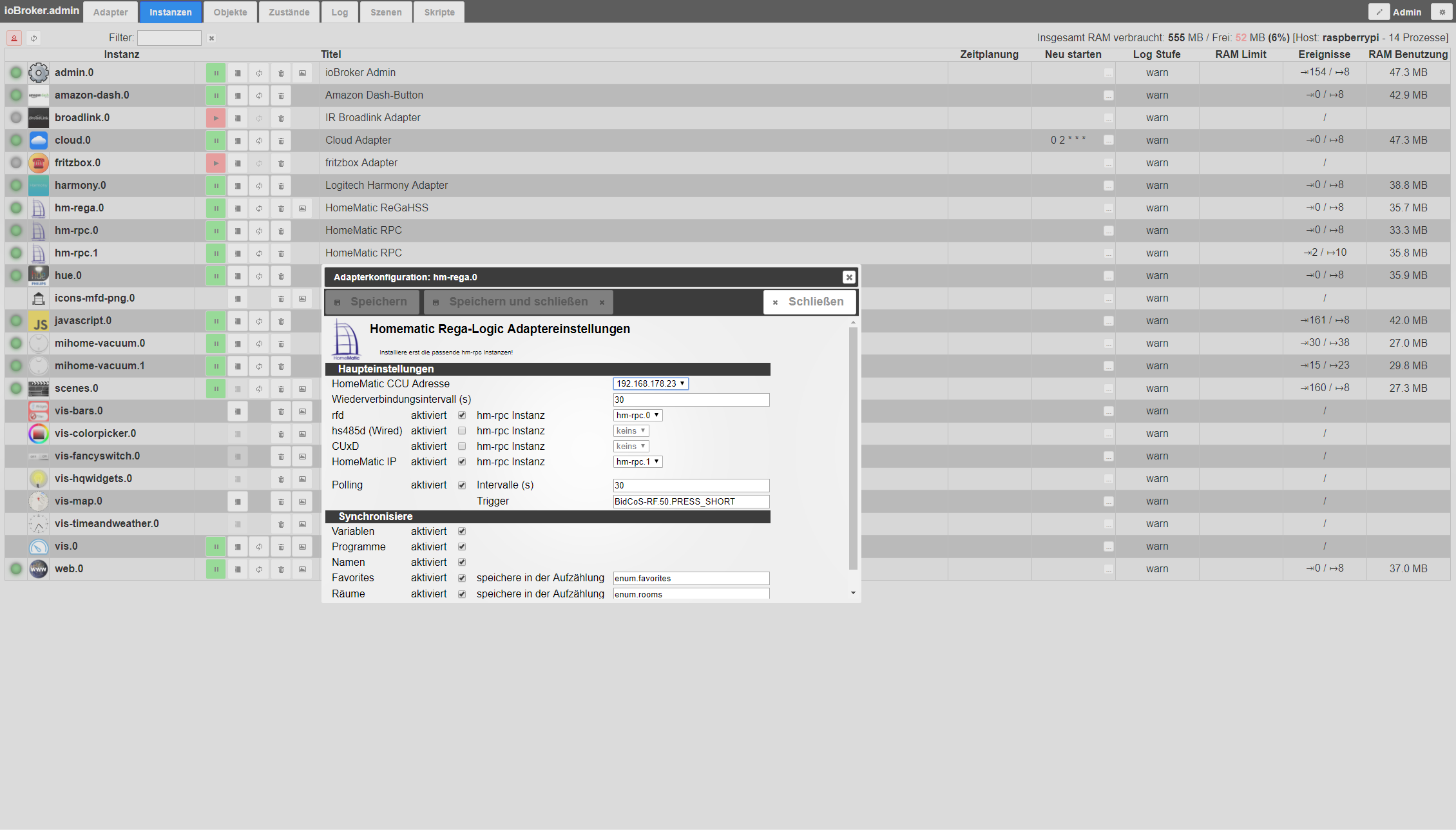Click the reload icon for harmony.0
This screenshot has width=1456, height=830.
coord(259,186)
